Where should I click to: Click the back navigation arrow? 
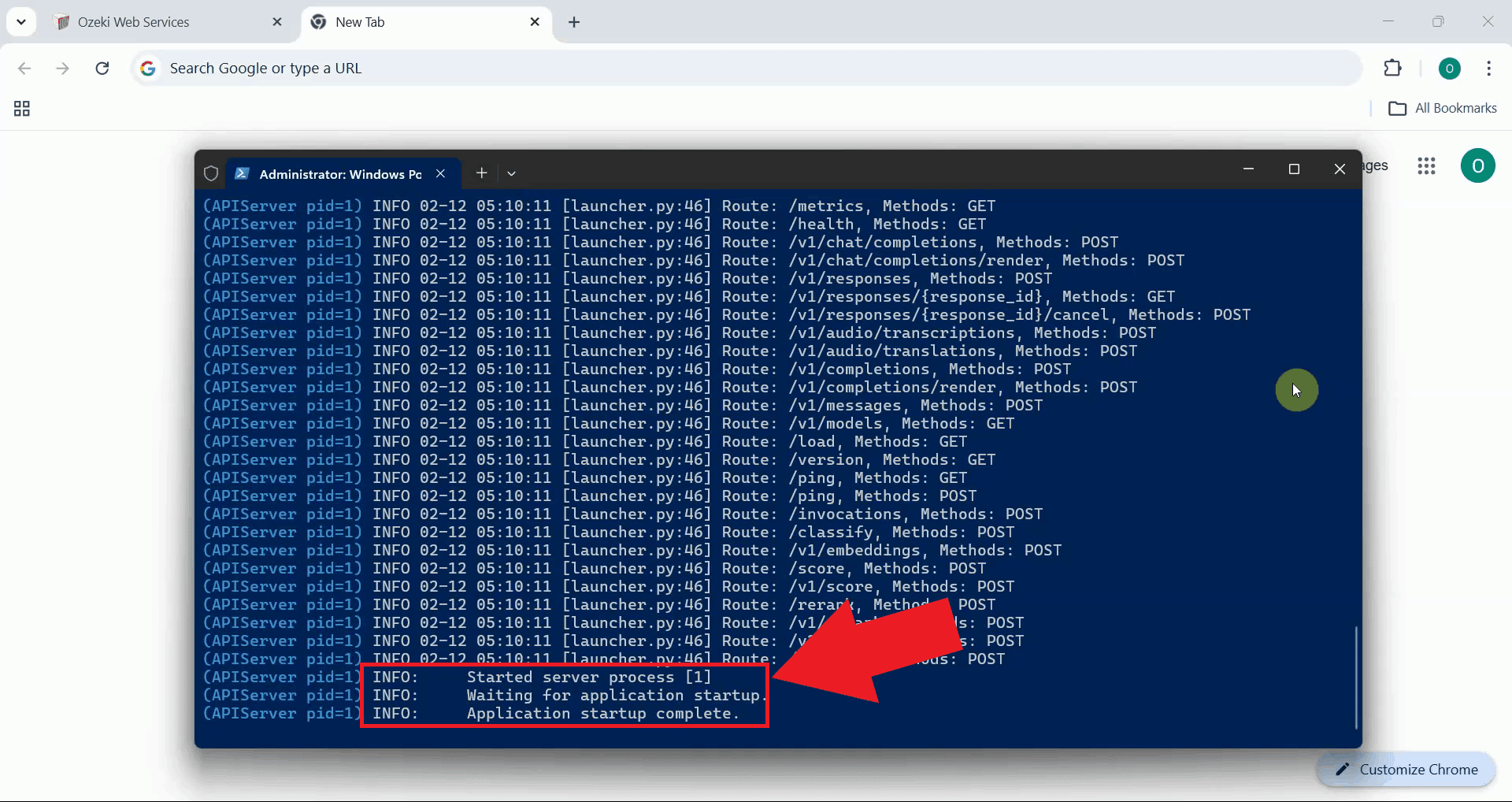click(24, 69)
